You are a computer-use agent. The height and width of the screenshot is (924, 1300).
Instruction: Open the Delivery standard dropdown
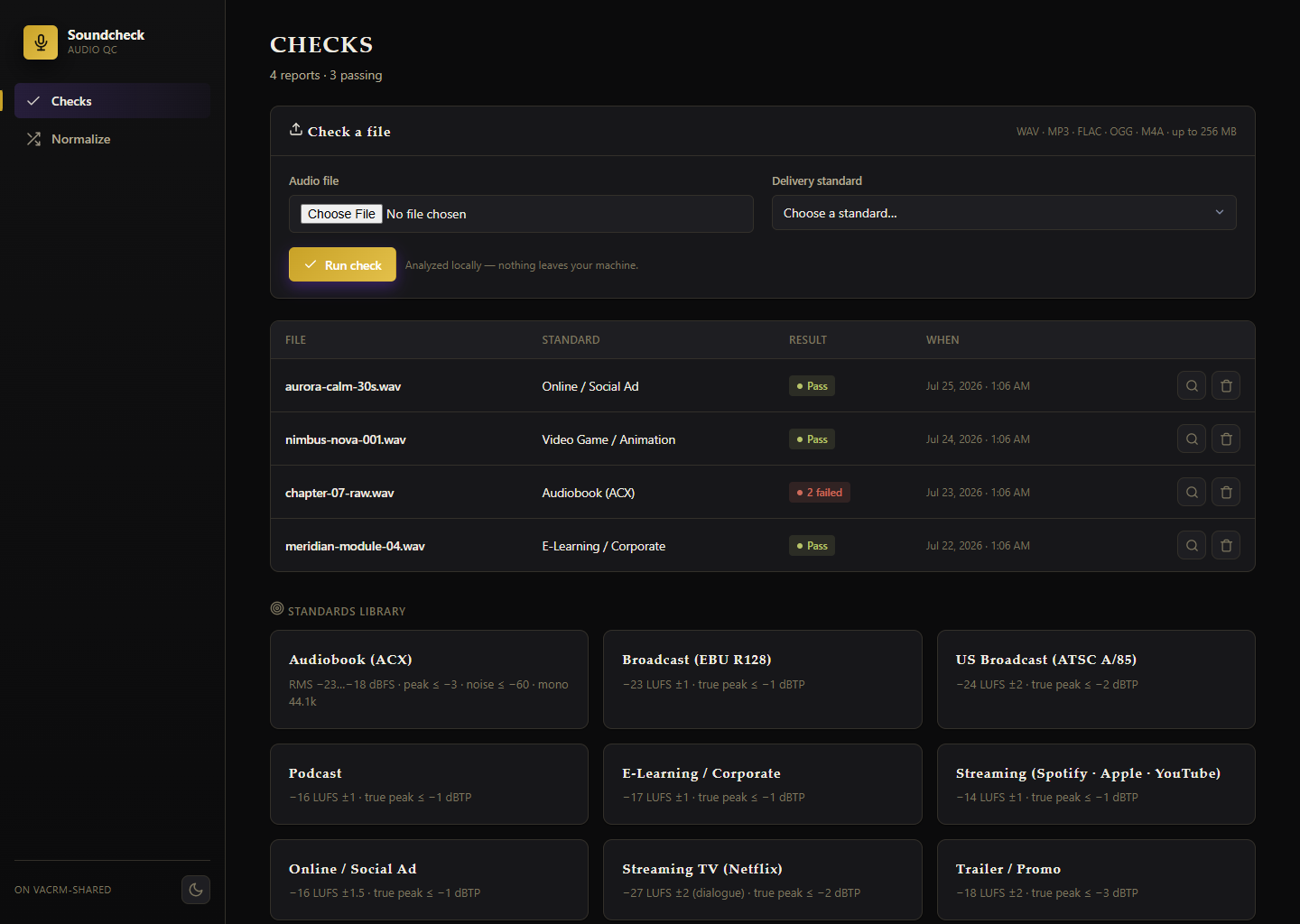[1004, 213]
